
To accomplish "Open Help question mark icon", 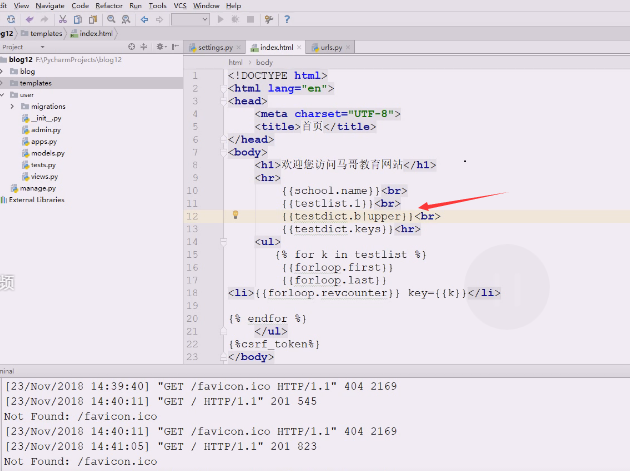I will click(x=287, y=19).
